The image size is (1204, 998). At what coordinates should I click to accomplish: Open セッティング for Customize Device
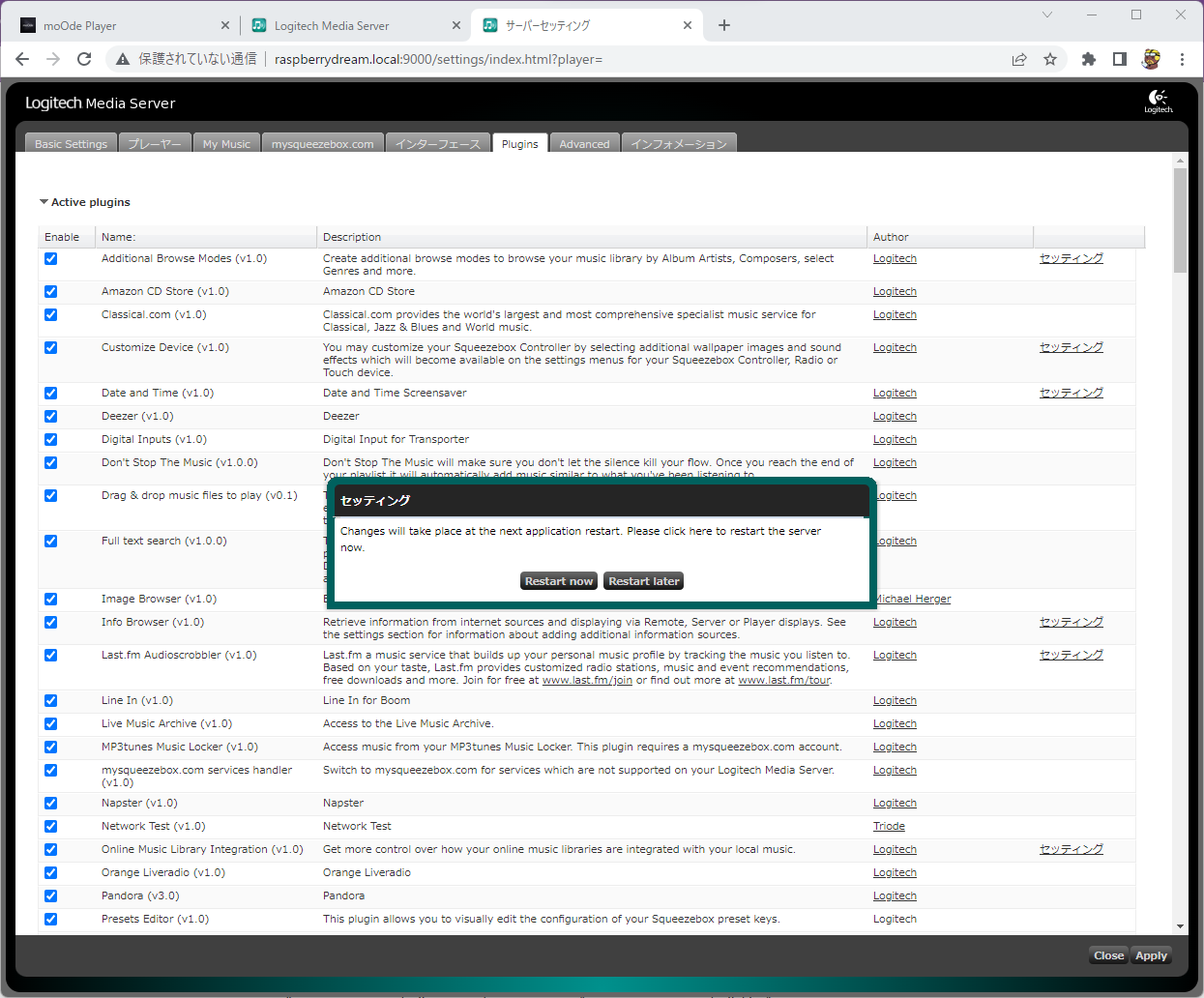tap(1072, 347)
